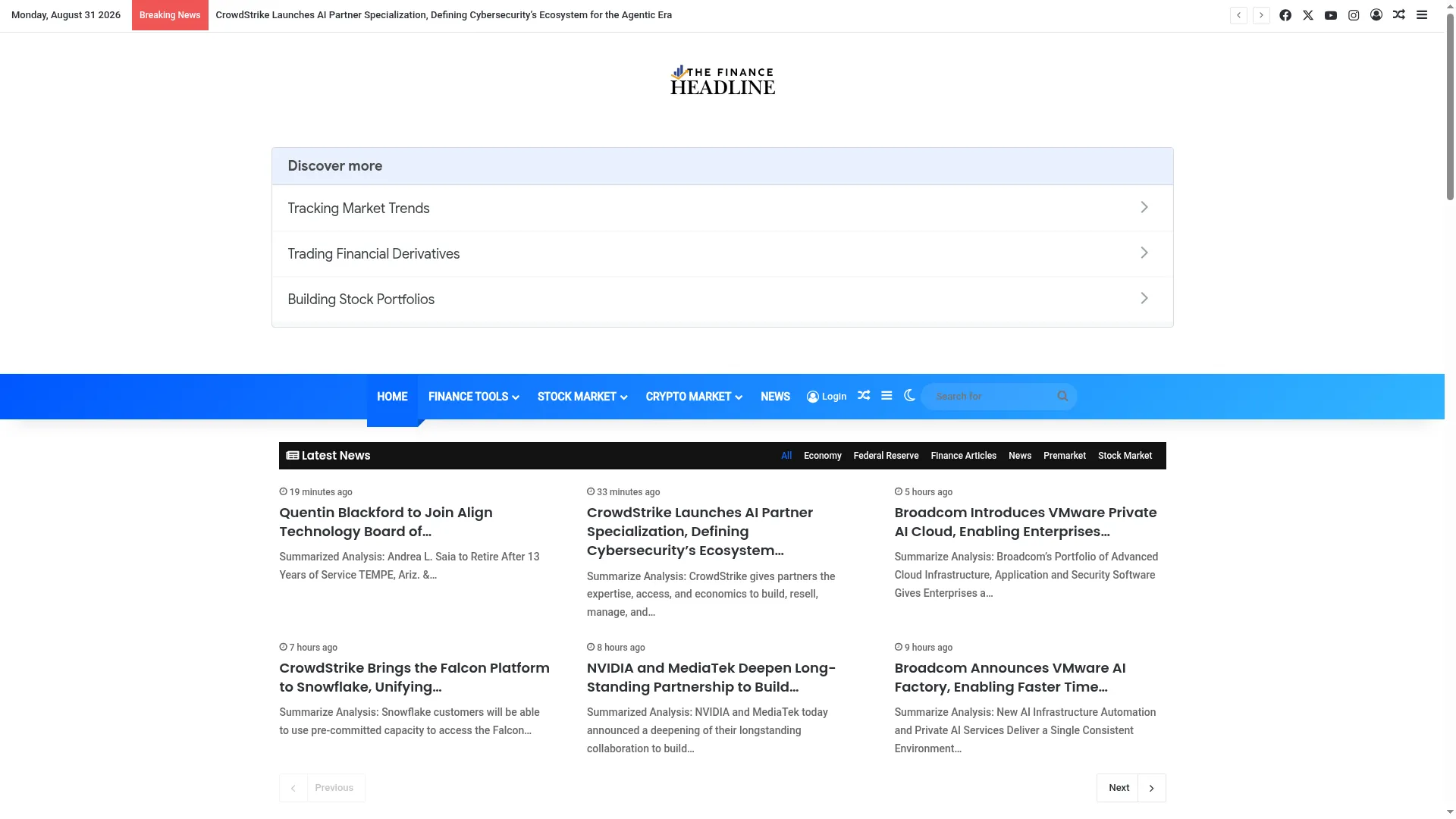Click the Monday, August 31 2026 date

tap(66, 15)
